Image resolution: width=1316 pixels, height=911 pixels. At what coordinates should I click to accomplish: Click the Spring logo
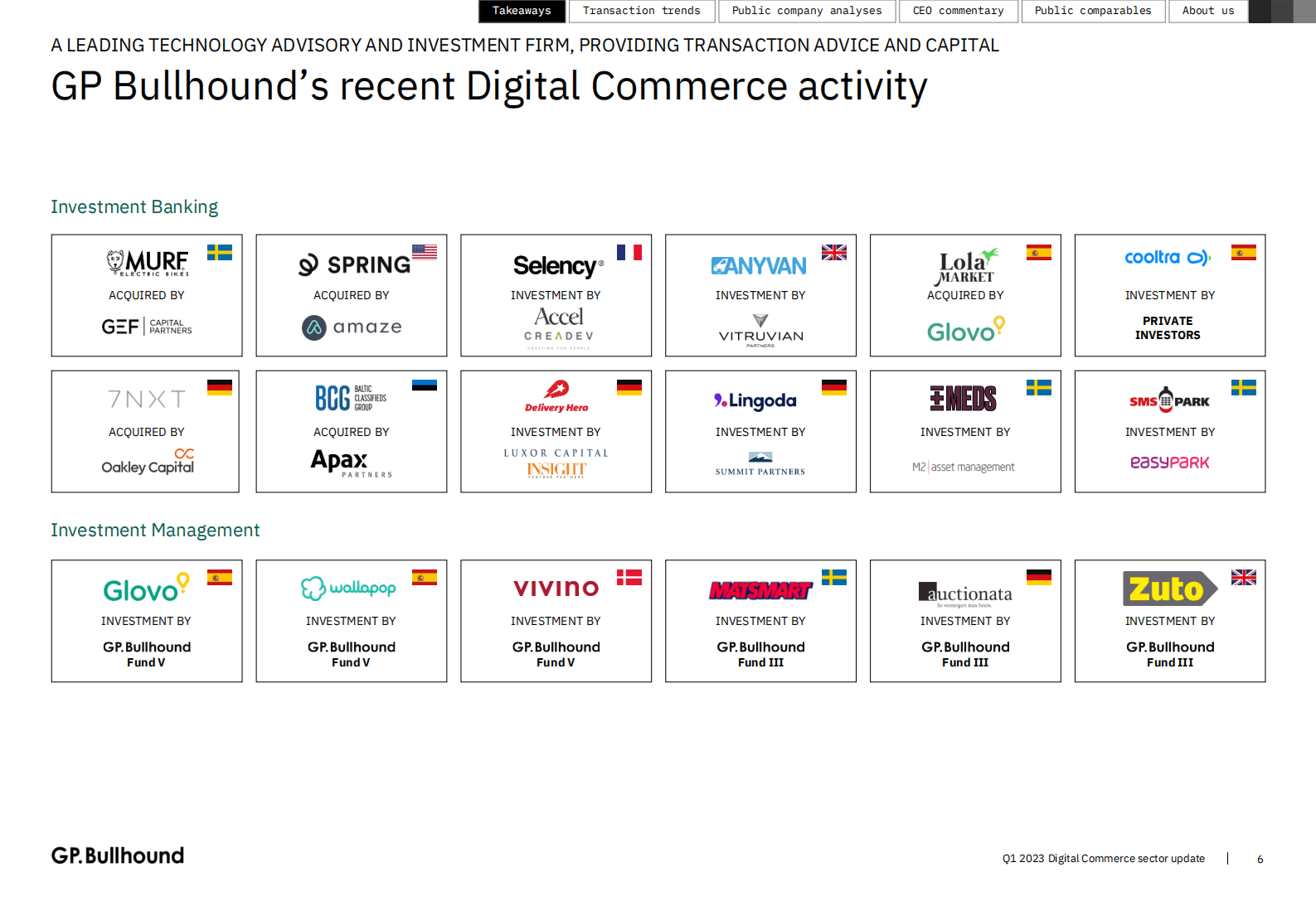click(354, 264)
